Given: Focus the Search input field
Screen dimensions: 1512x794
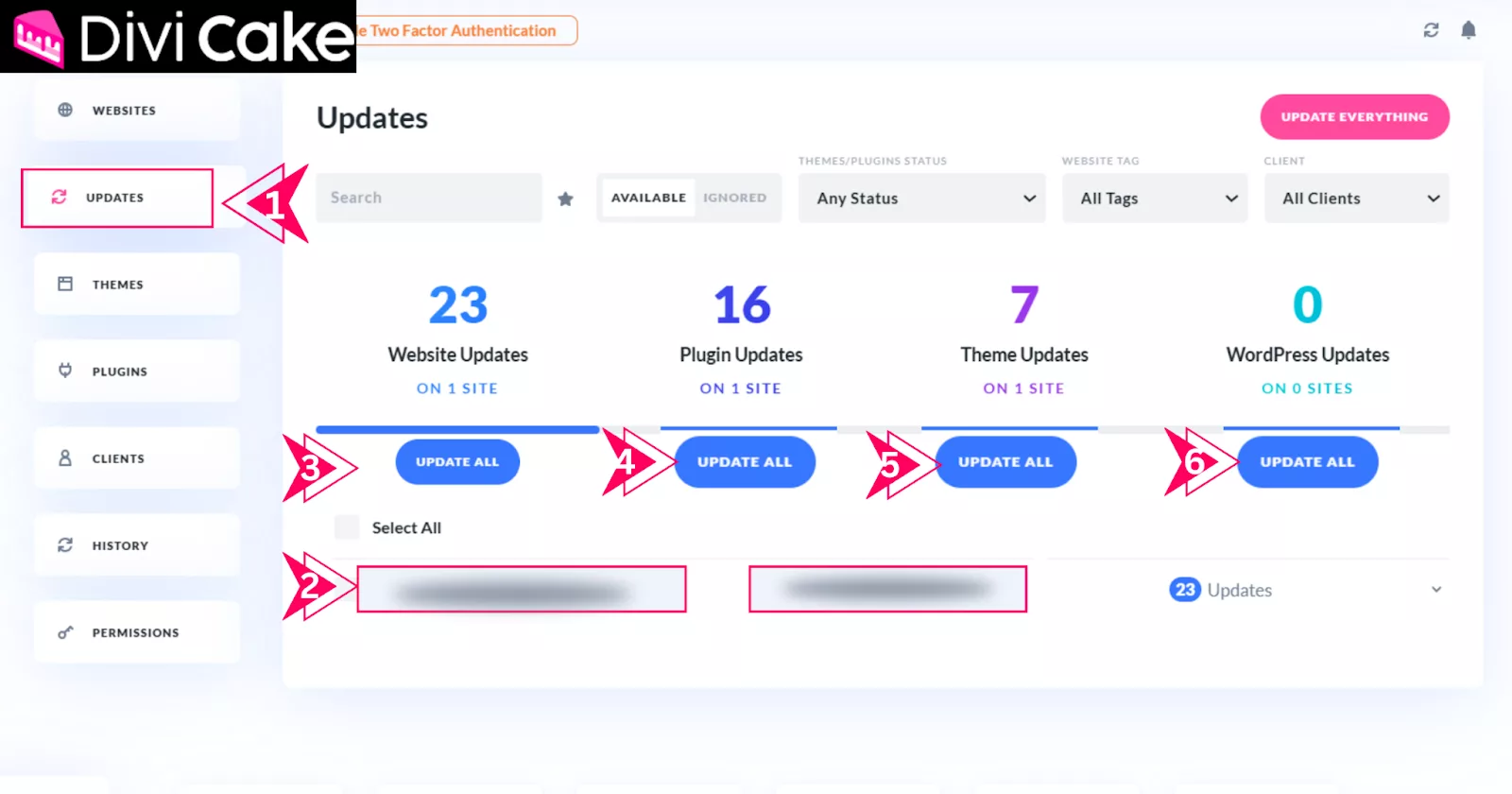Looking at the screenshot, I should [x=429, y=198].
